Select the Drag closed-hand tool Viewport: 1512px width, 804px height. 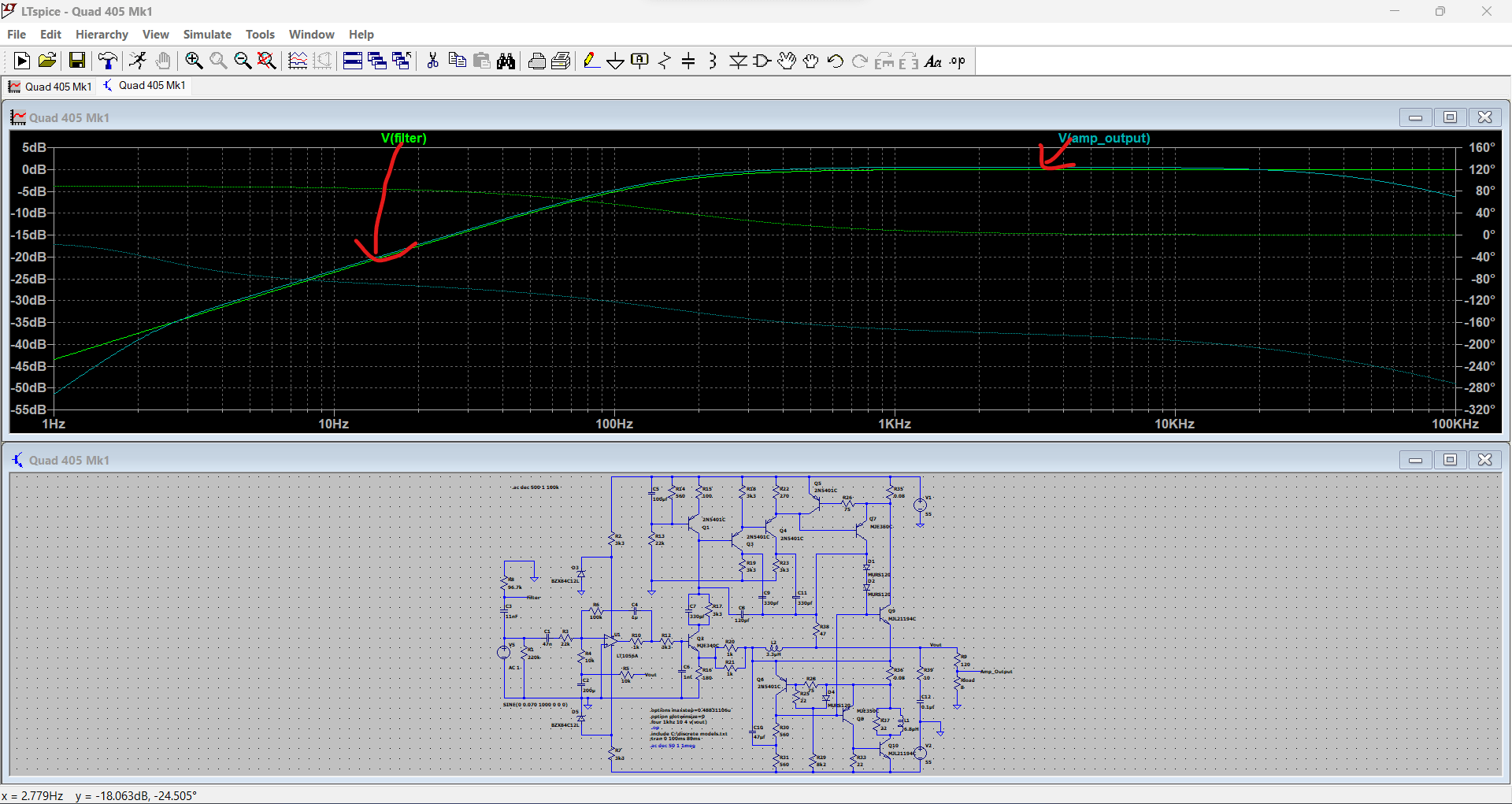coord(810,61)
